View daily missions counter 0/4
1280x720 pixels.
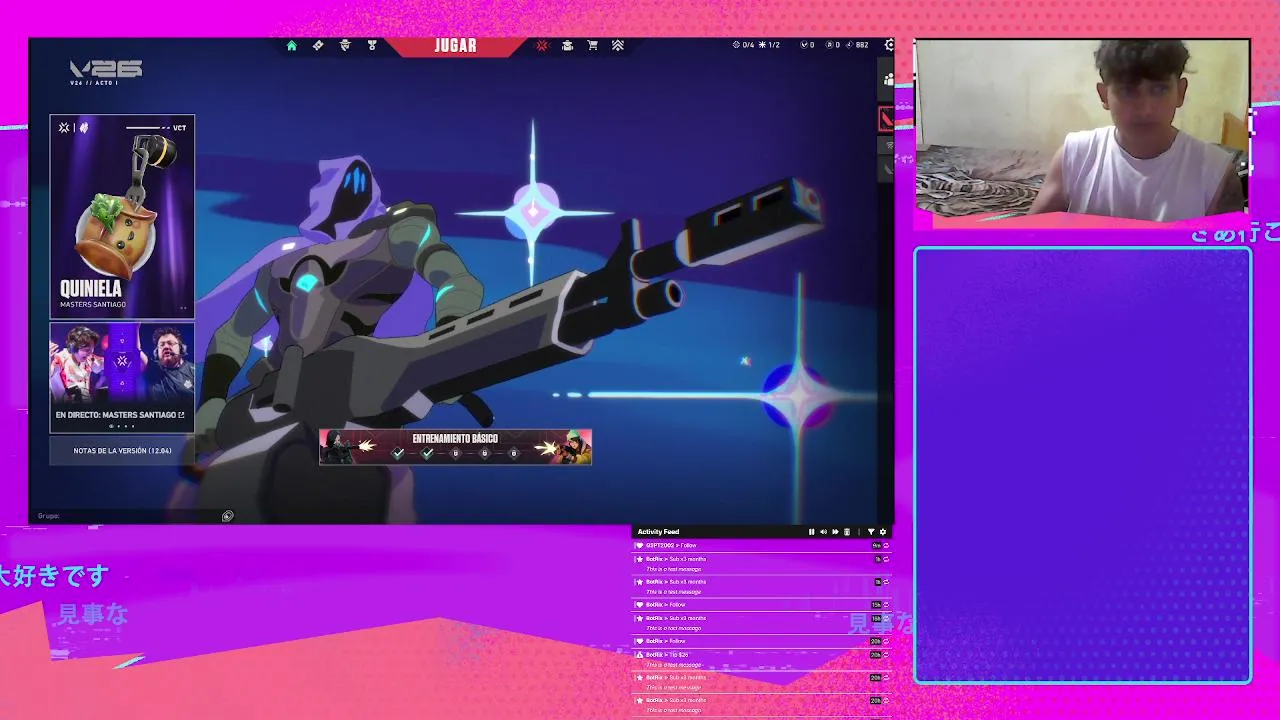pyautogui.click(x=744, y=45)
